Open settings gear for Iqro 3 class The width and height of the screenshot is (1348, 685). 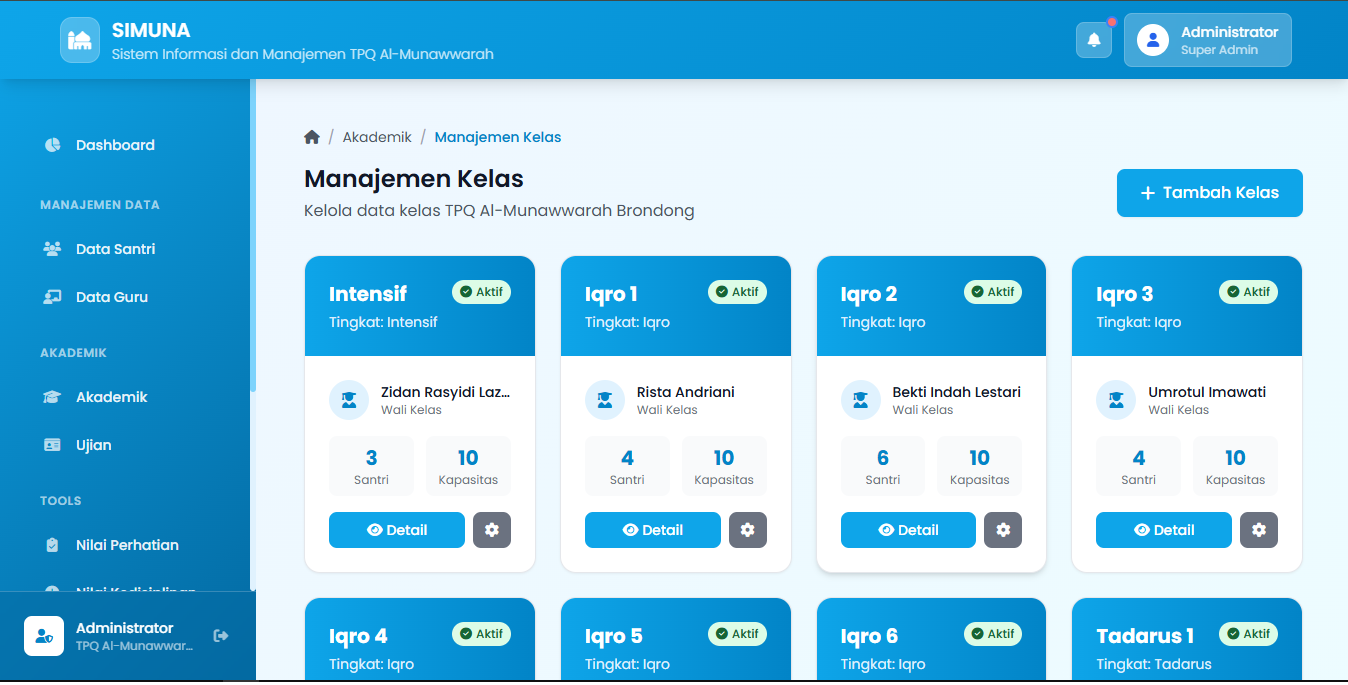coord(1258,530)
